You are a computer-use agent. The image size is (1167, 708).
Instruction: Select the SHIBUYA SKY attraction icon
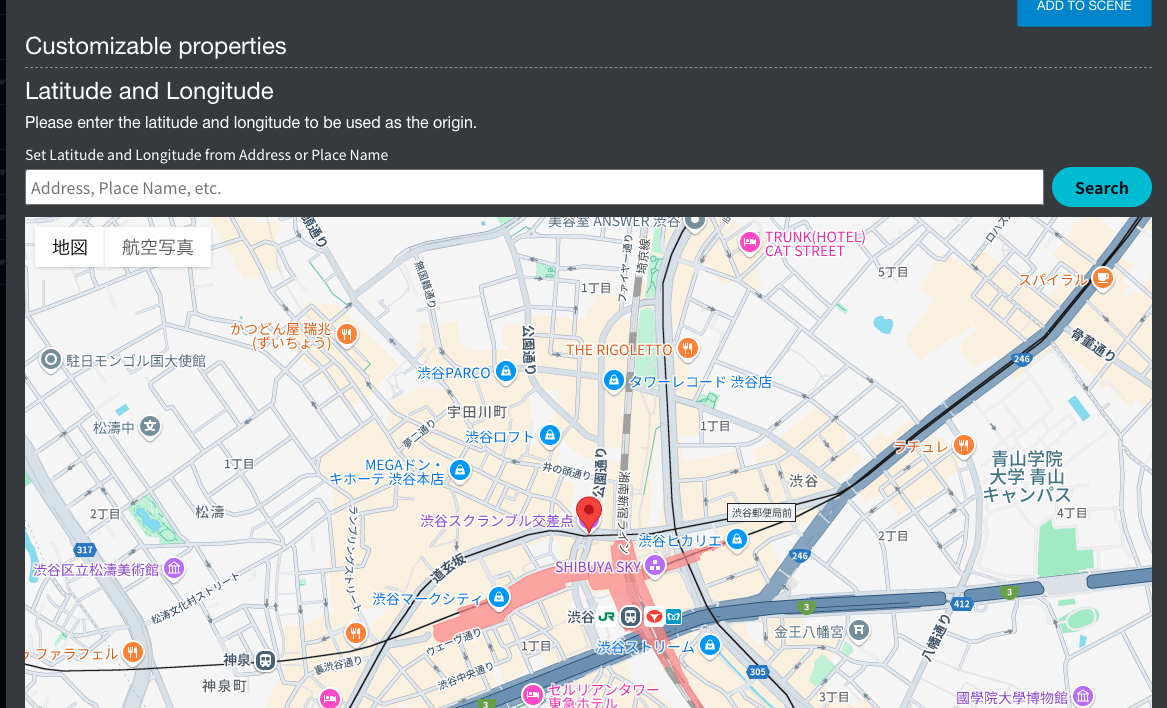coord(655,566)
